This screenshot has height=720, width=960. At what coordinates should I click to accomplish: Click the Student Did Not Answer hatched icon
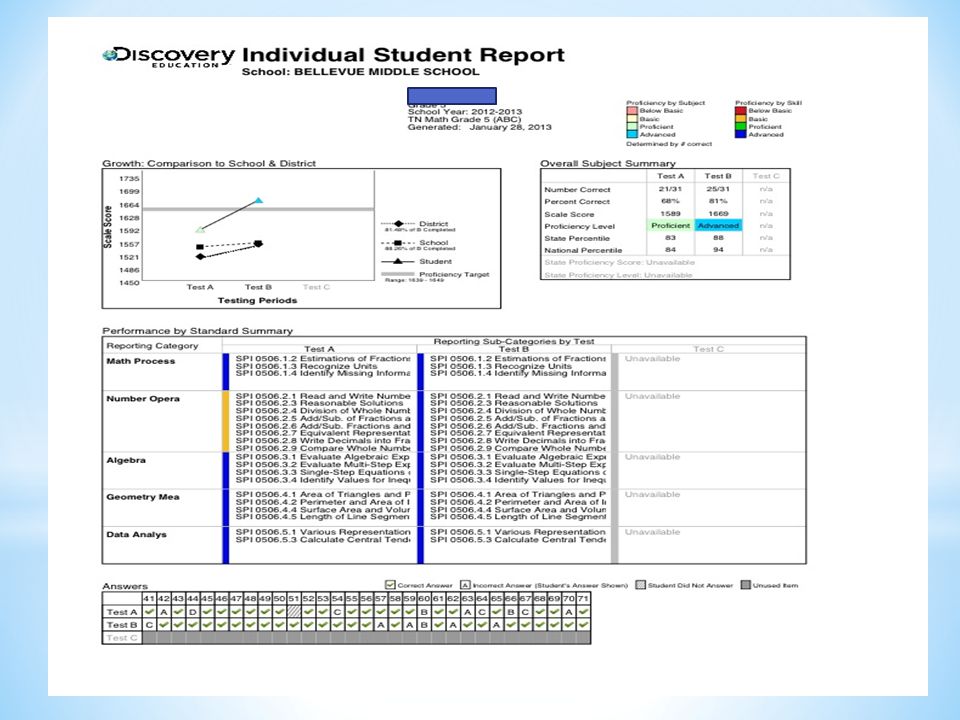coord(640,585)
